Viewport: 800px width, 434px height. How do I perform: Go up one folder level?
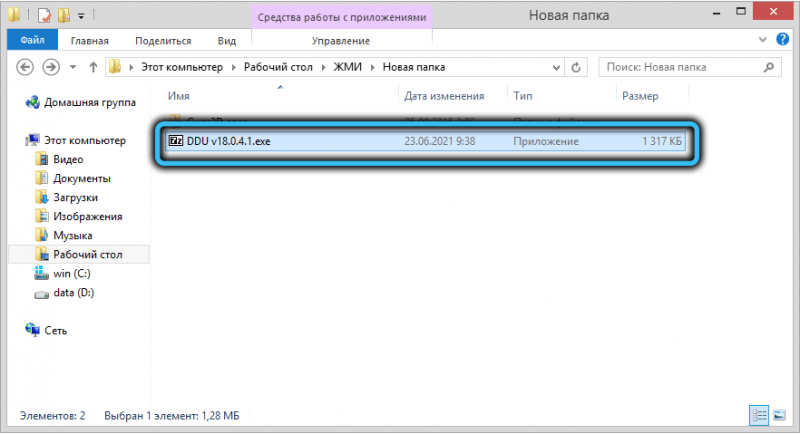click(x=93, y=67)
